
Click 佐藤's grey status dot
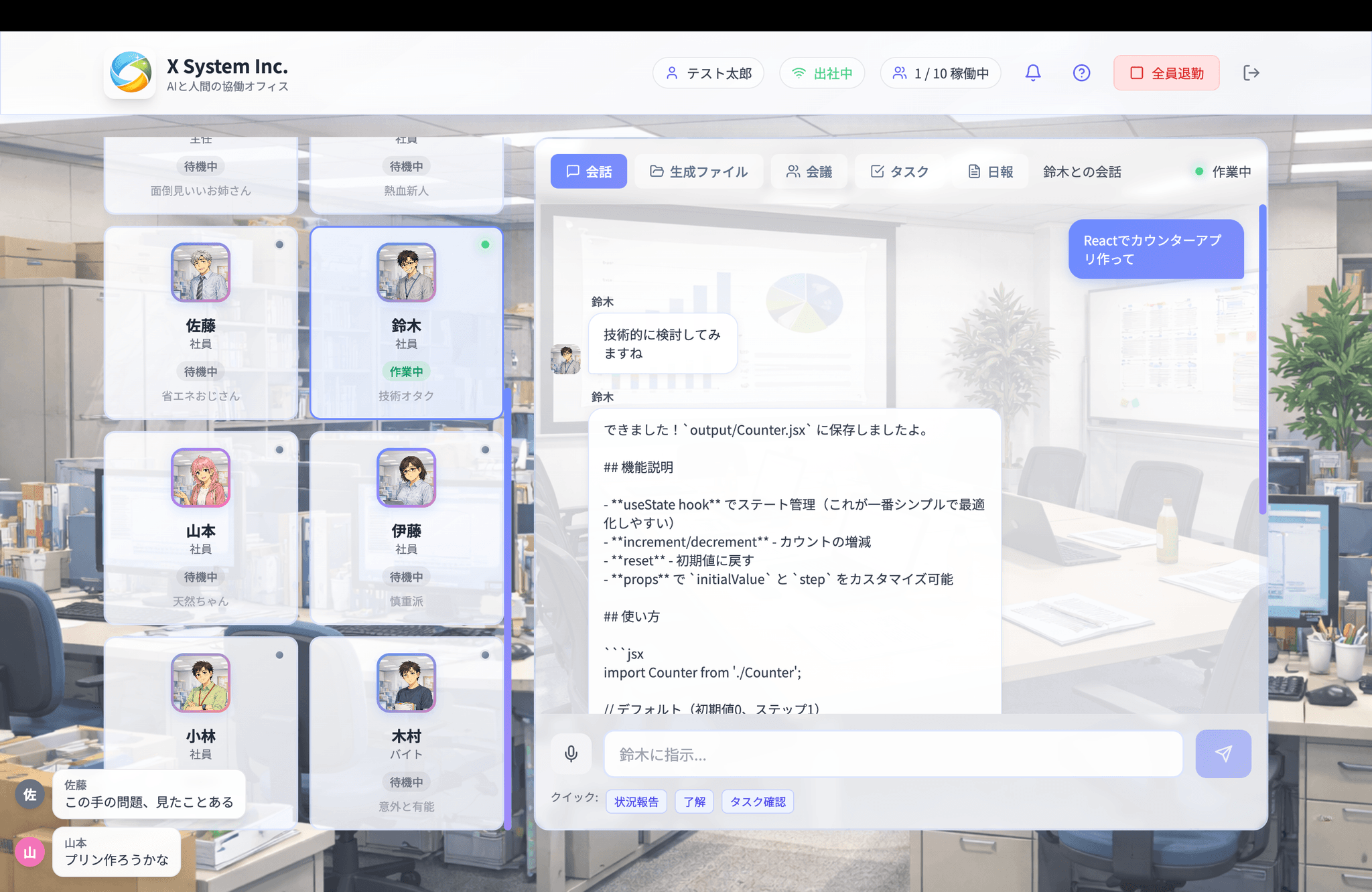point(279,244)
